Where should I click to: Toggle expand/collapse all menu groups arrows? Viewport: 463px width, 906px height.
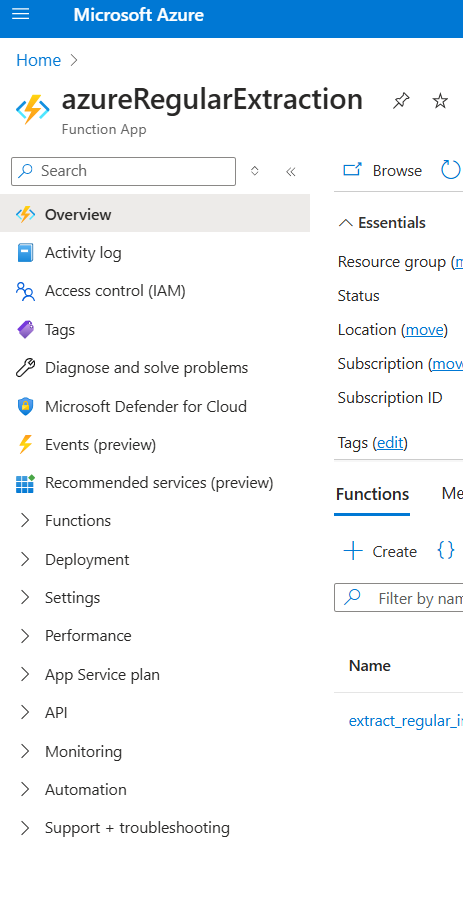coord(254,171)
